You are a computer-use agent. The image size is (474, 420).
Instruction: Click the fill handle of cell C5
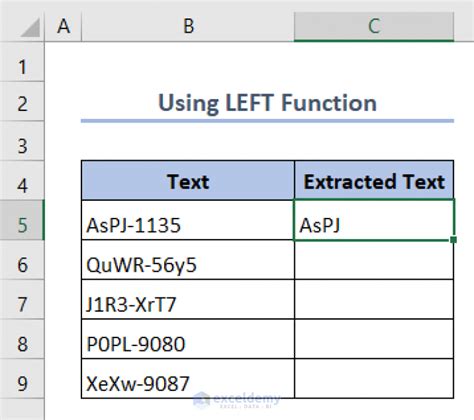[453, 240]
